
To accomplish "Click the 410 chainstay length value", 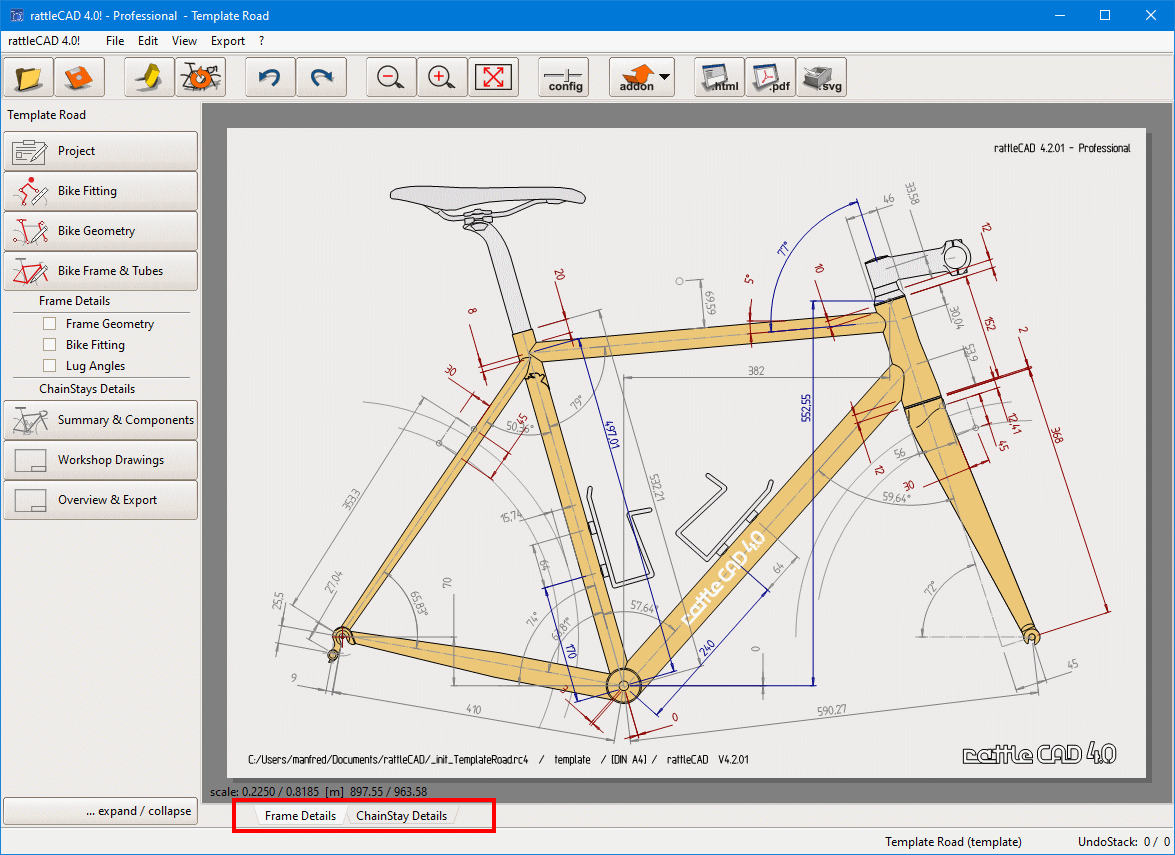I will [x=473, y=709].
